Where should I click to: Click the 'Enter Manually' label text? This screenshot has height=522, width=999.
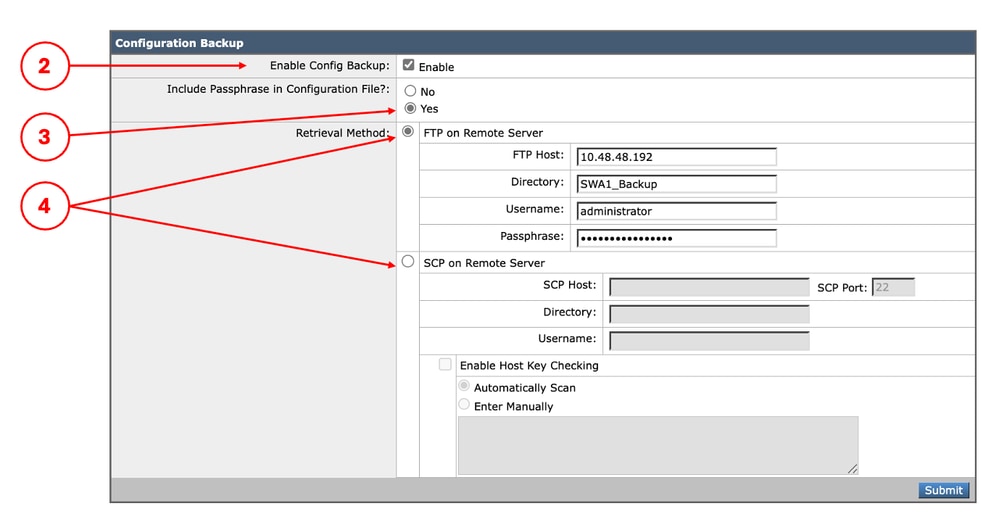click(514, 407)
